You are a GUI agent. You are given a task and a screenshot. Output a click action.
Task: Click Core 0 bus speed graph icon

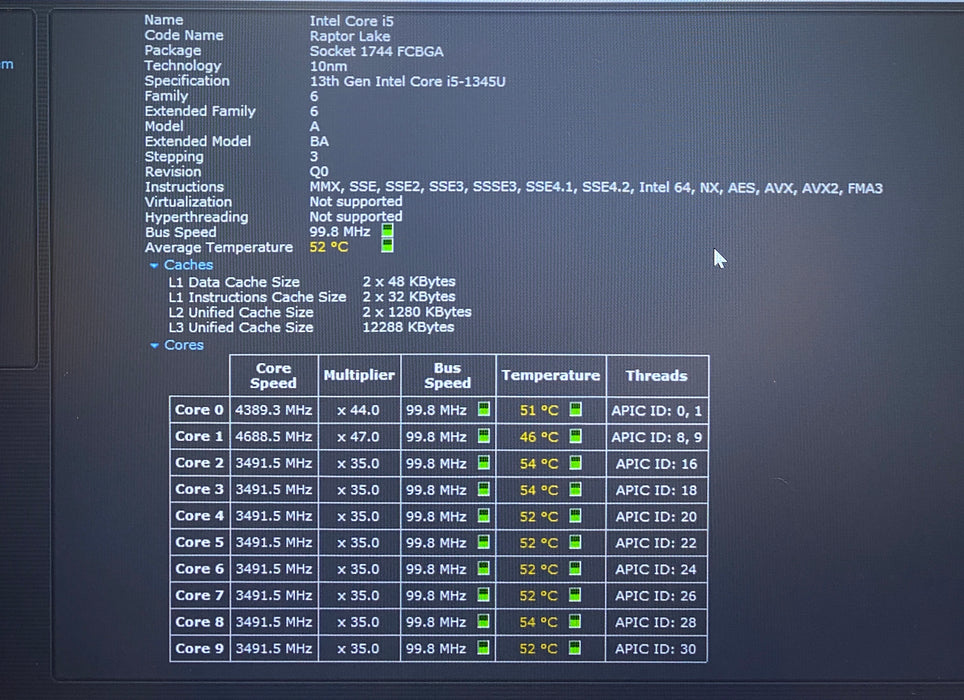coord(484,409)
